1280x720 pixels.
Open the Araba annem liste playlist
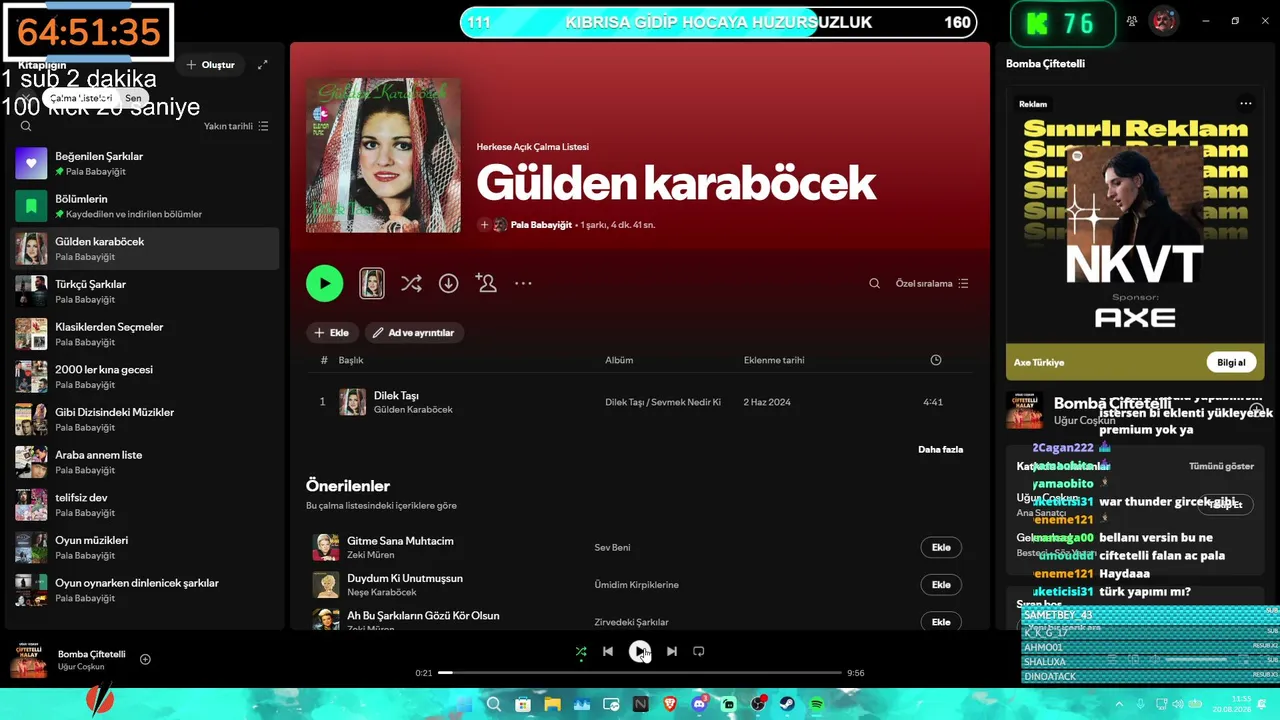coord(145,462)
